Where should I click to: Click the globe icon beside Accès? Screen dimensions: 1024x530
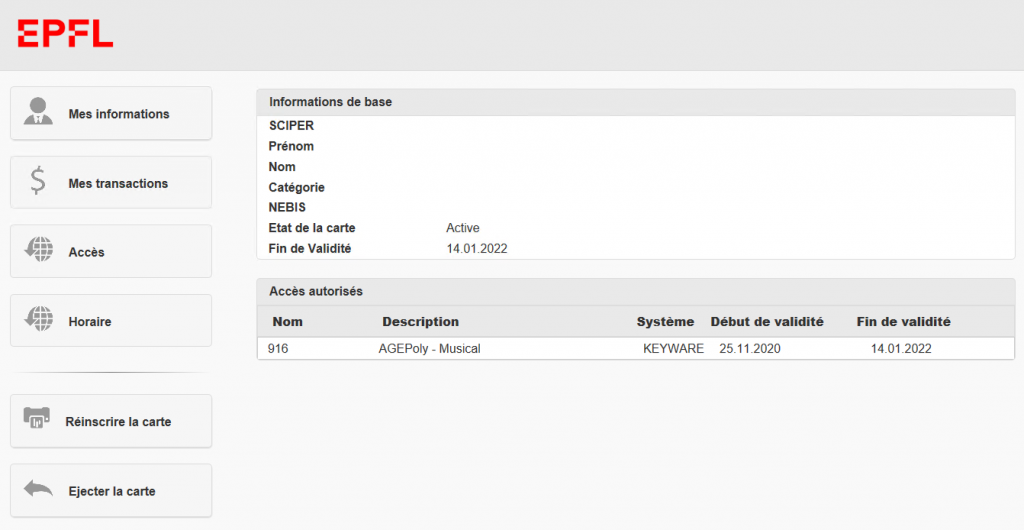tap(38, 251)
